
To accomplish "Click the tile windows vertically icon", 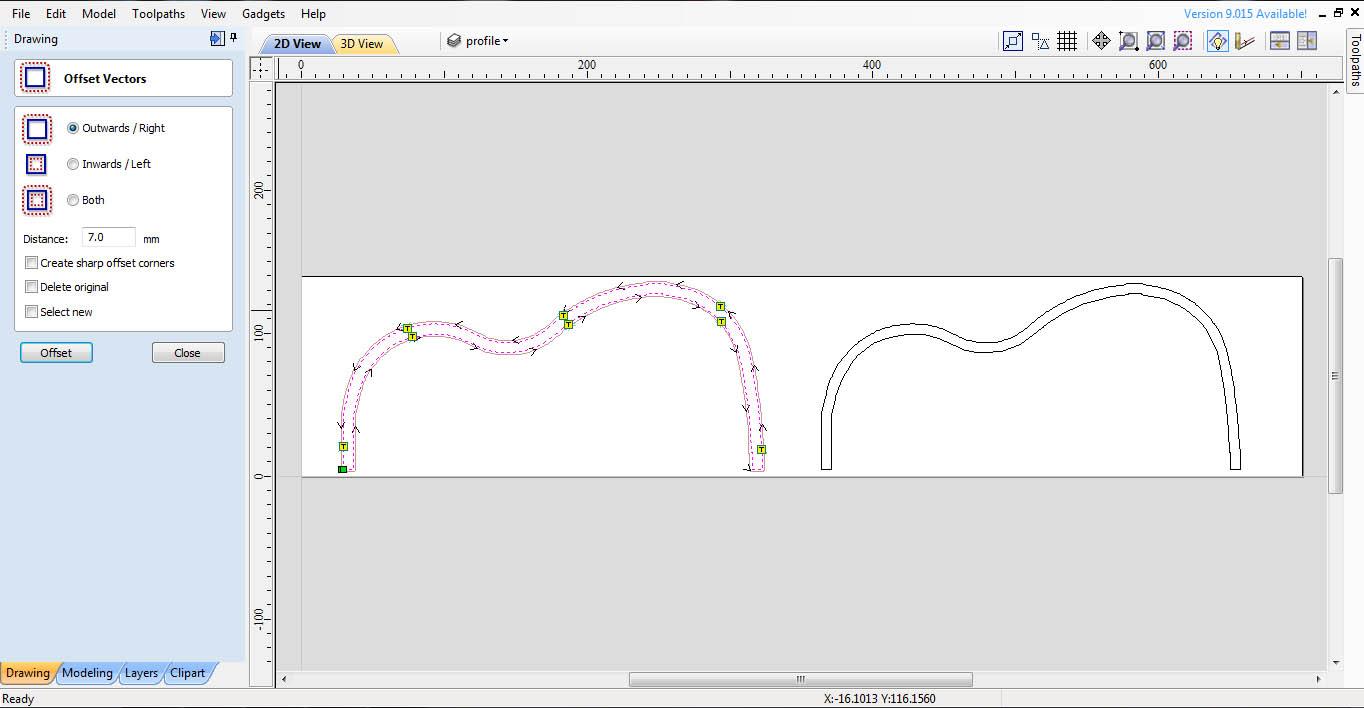I will (1306, 41).
